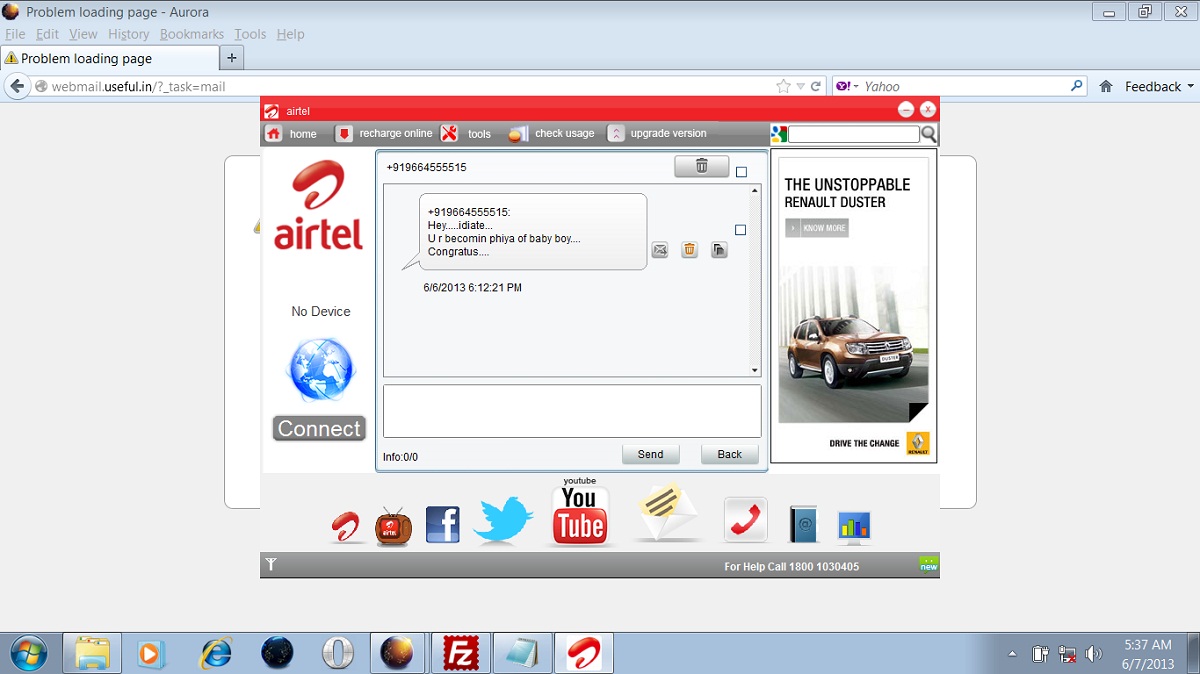Open the usage statistics chart icon
Viewport: 1200px width, 674px height.
[x=854, y=526]
